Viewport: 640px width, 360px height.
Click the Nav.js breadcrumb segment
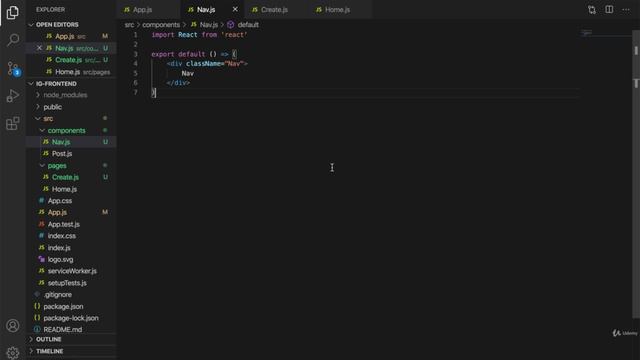(204, 25)
